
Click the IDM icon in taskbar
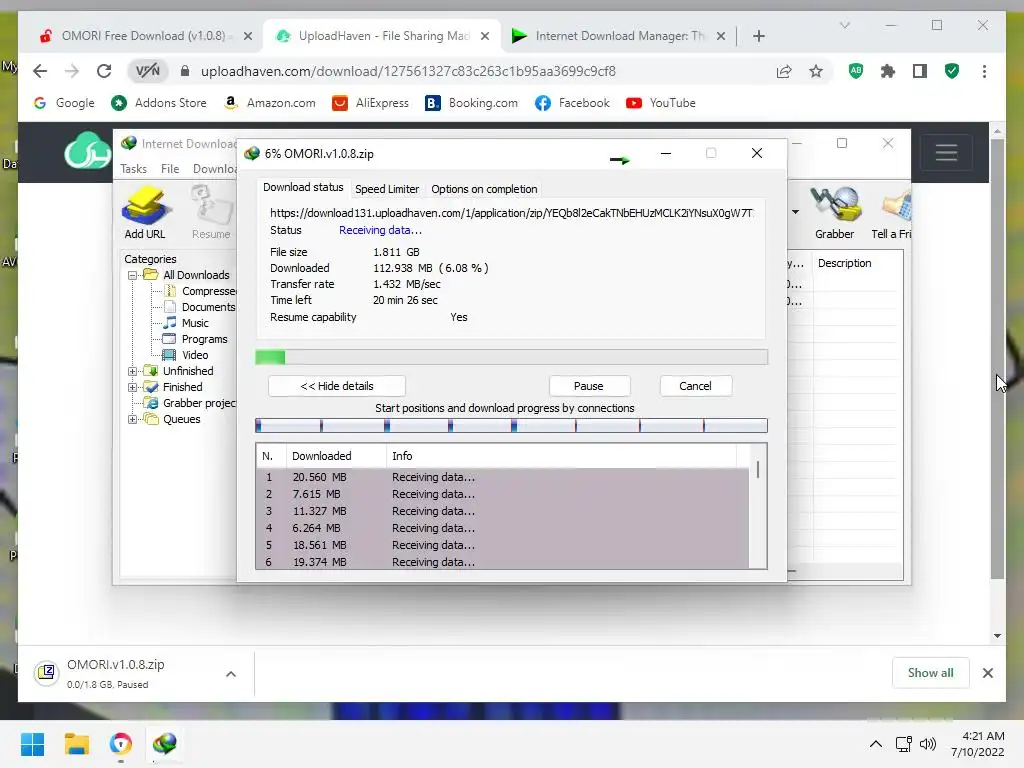click(x=165, y=744)
